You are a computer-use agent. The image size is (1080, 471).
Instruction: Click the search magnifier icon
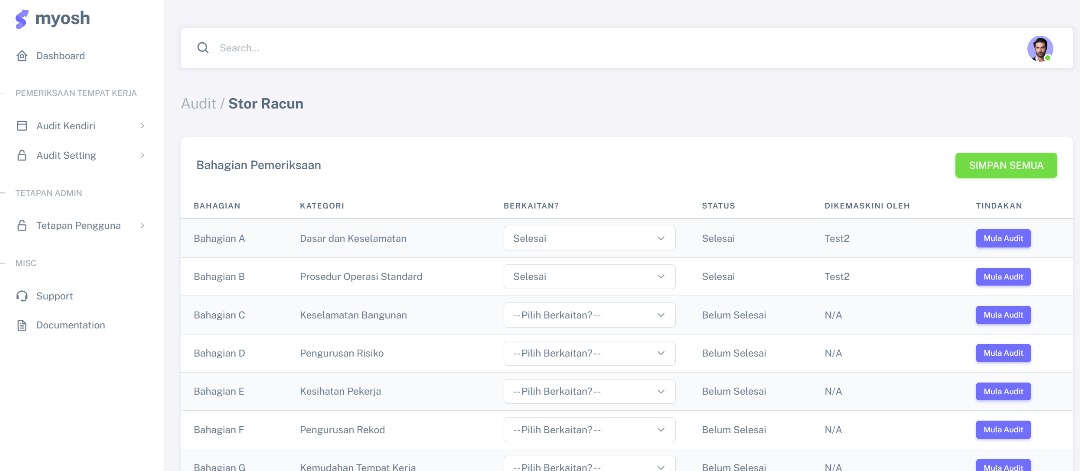click(203, 48)
